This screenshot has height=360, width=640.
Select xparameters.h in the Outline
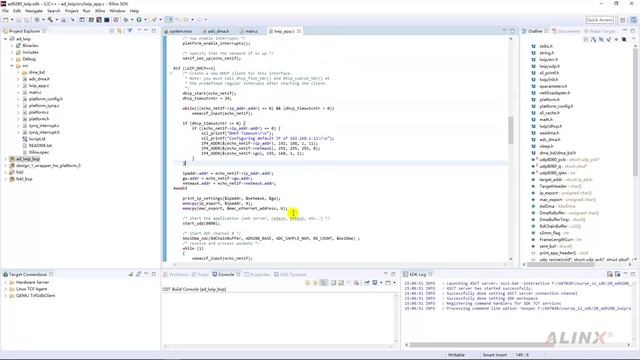point(553,86)
